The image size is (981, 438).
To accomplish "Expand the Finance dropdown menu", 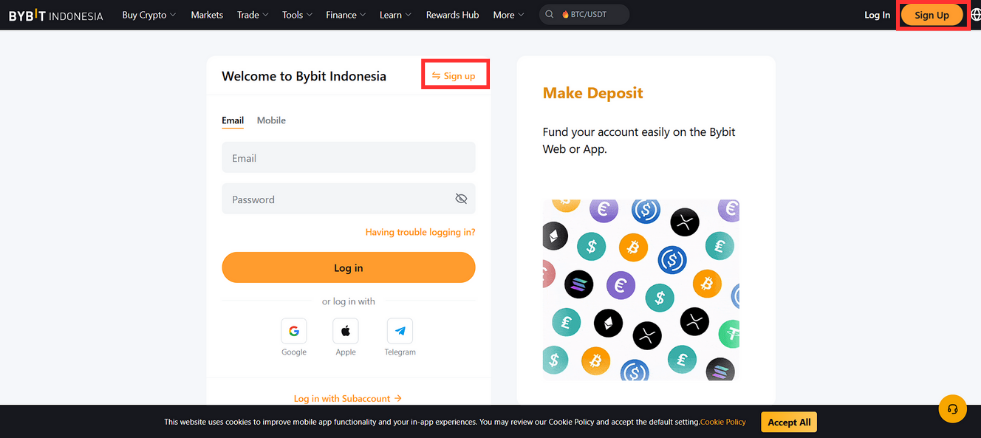I will pos(346,15).
